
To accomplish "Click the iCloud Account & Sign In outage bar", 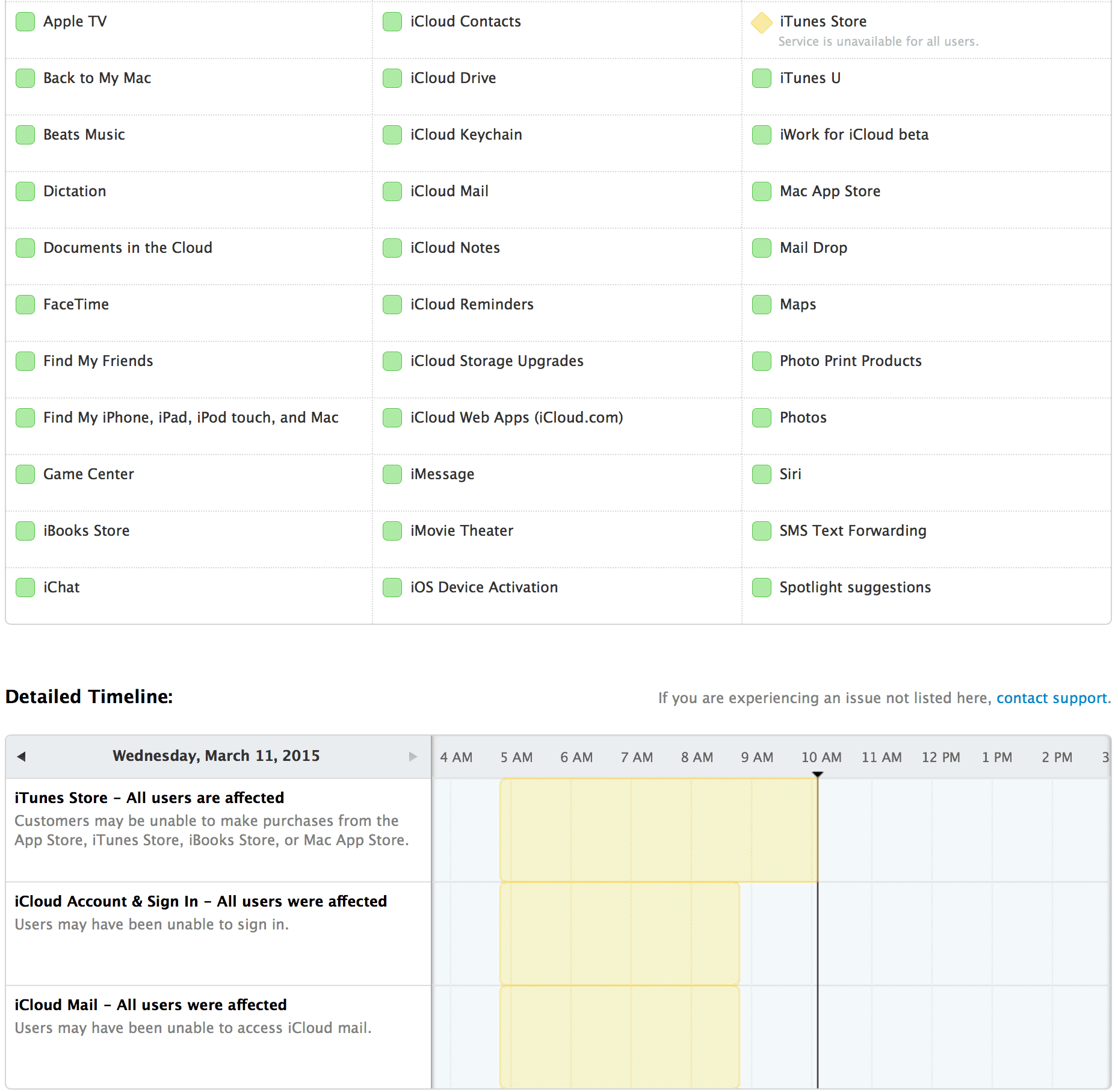I will 620,934.
